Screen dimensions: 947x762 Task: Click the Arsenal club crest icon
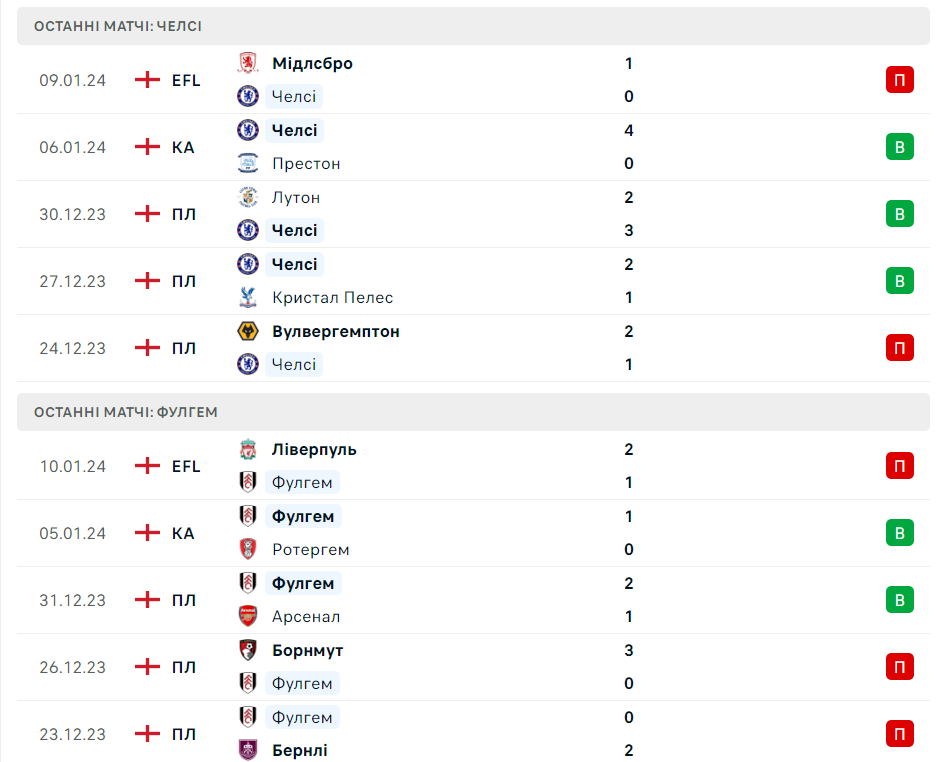tap(248, 616)
